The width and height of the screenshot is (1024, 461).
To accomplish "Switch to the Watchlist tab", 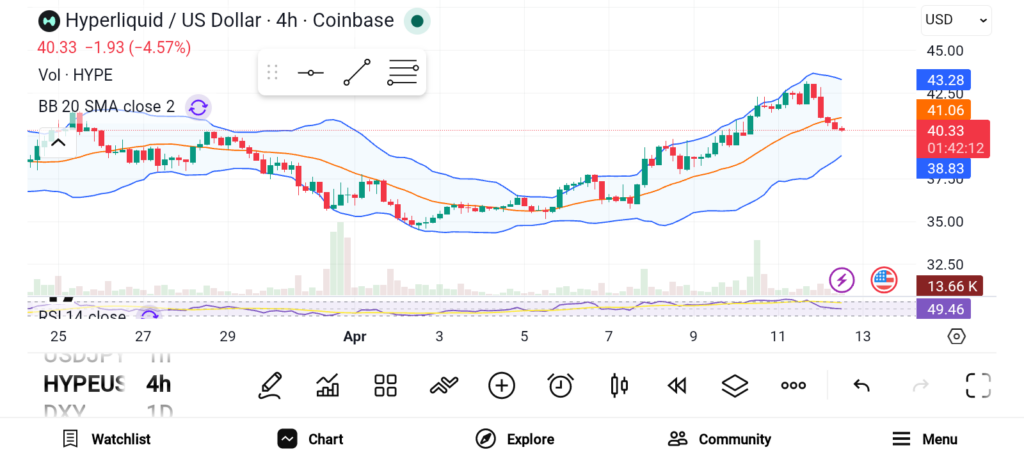I will tap(106, 439).
